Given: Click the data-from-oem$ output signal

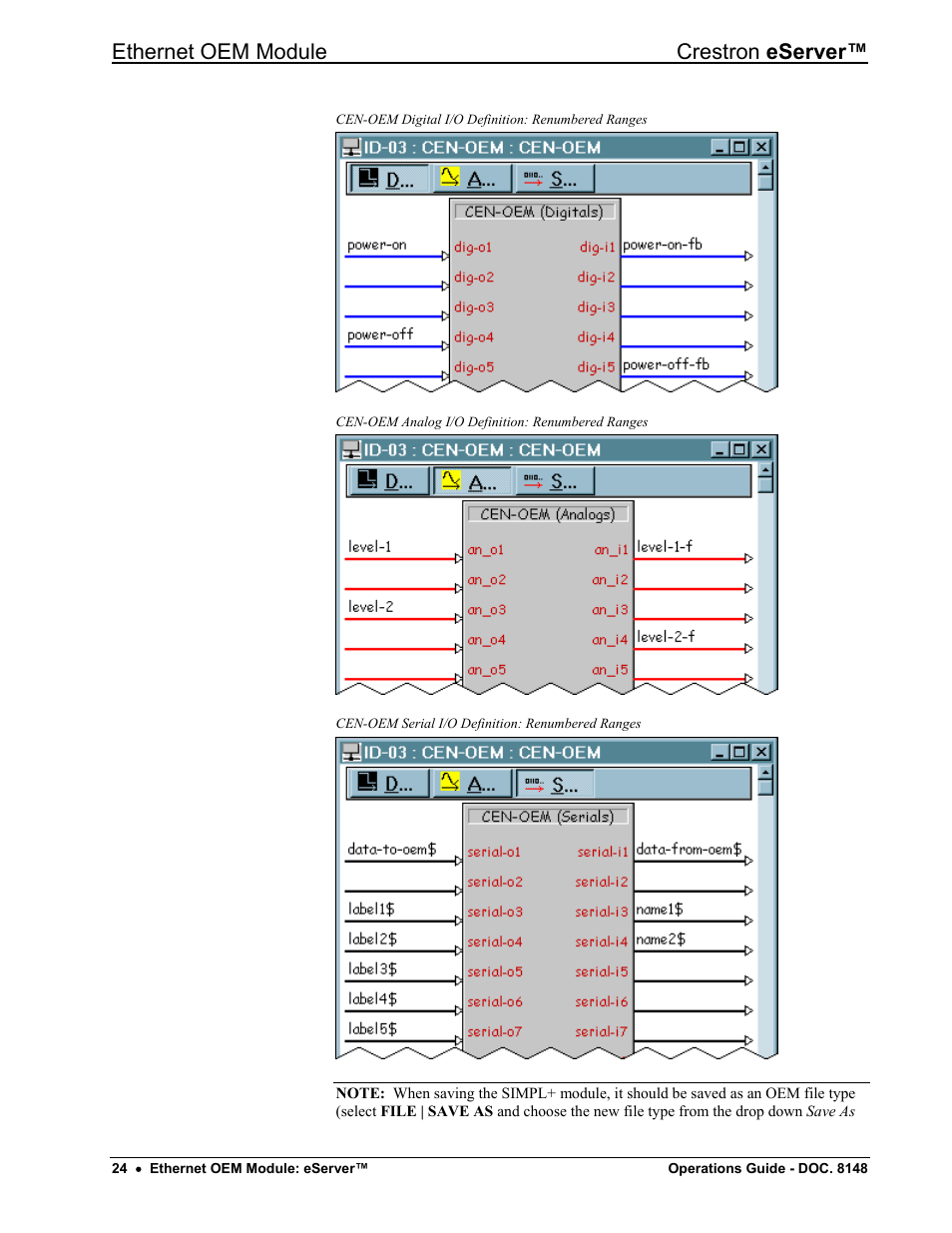Looking at the screenshot, I should coord(690,850).
